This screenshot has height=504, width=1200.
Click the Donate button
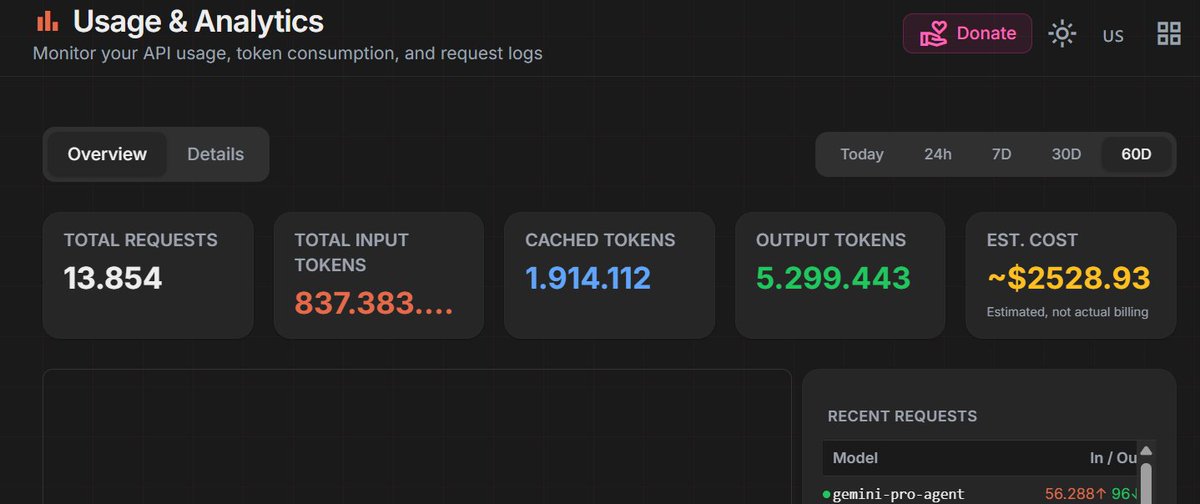967,33
